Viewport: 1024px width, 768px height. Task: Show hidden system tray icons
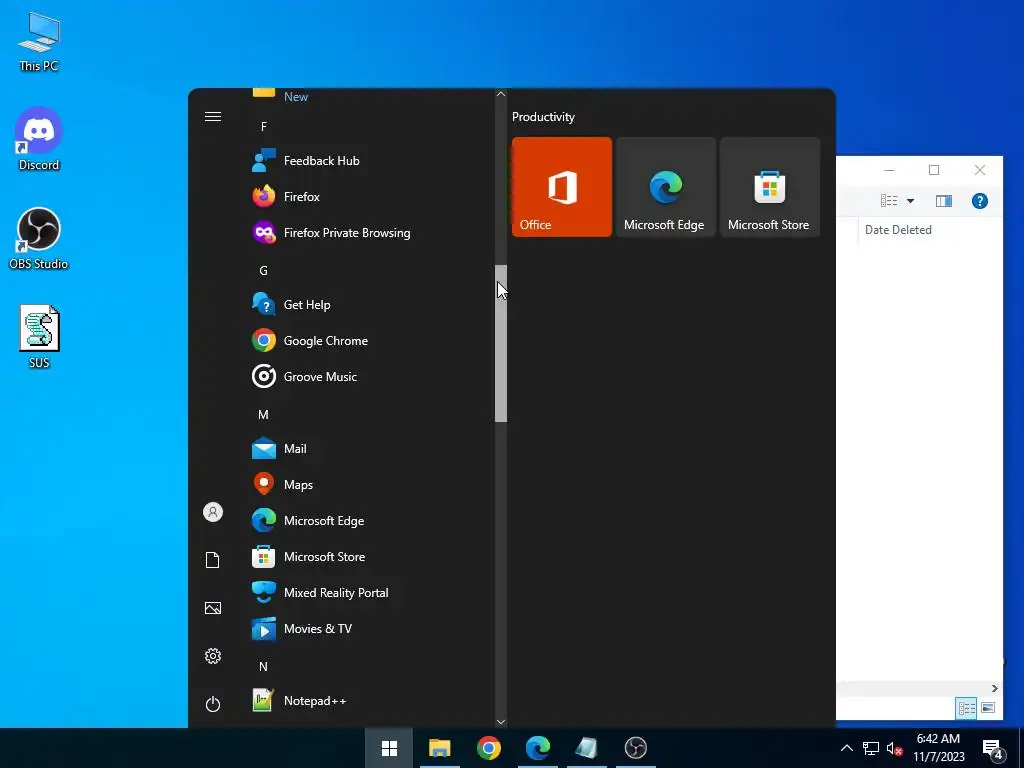pyautogui.click(x=846, y=748)
